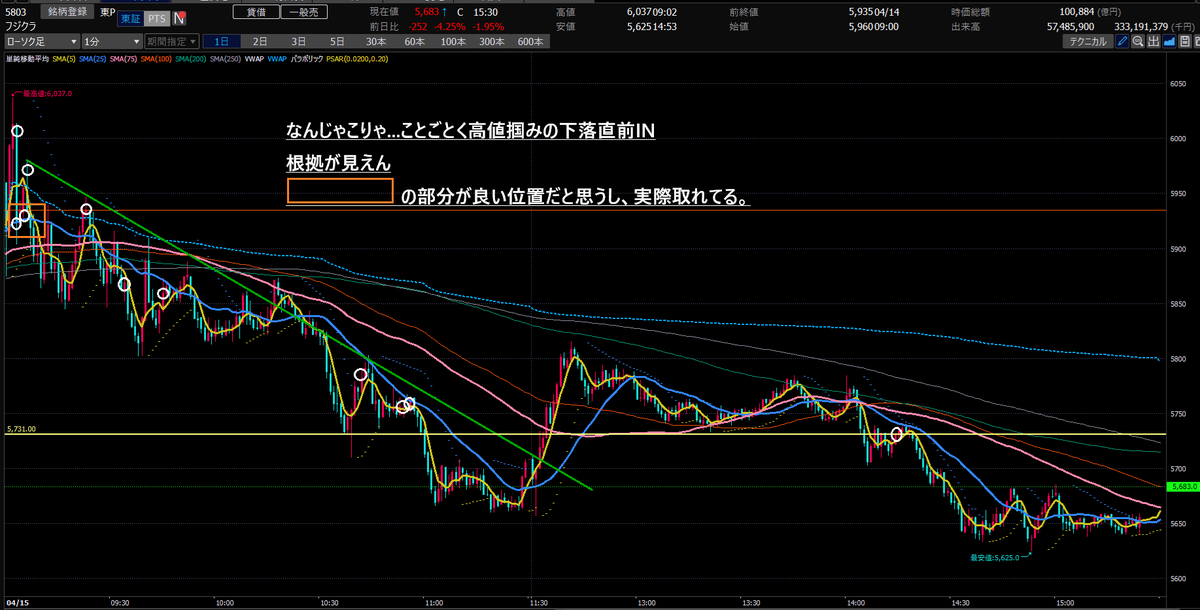Open the 1分 timeframe dropdown
The image size is (1200, 610).
110,42
